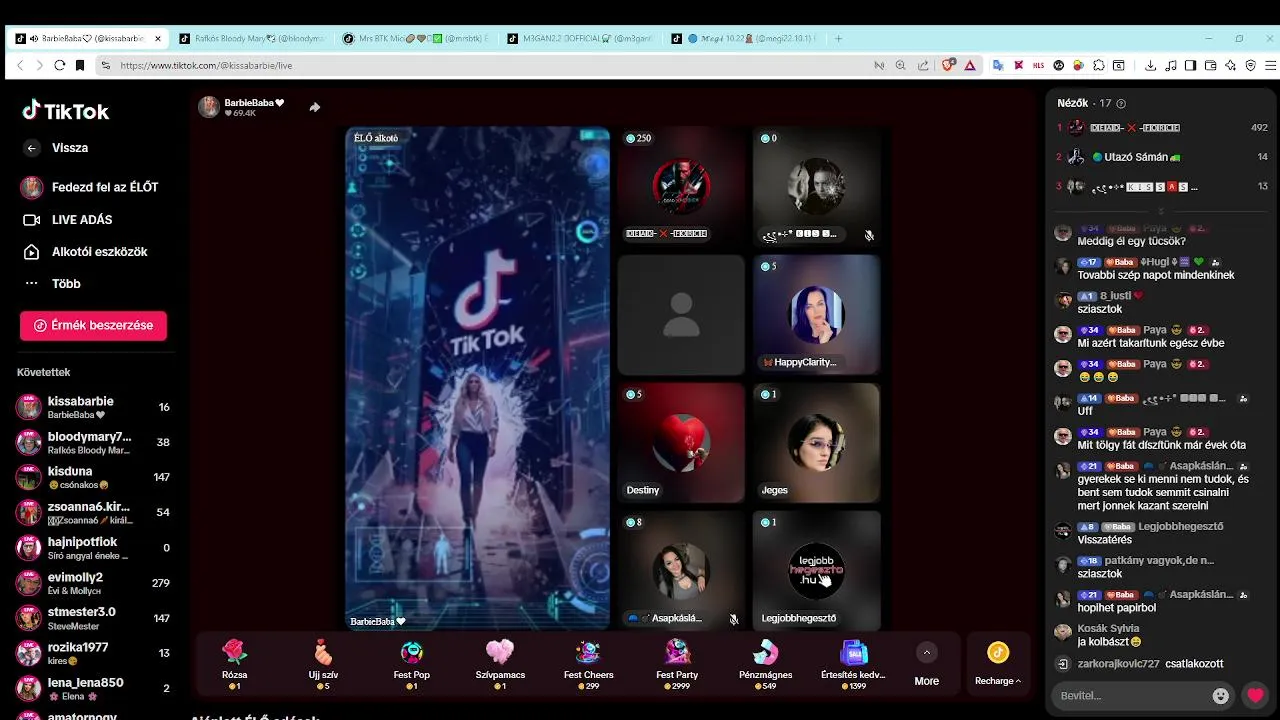Toggle the browser sidebar panel
Viewport: 1280px width, 720px height.
[x=1190, y=65]
